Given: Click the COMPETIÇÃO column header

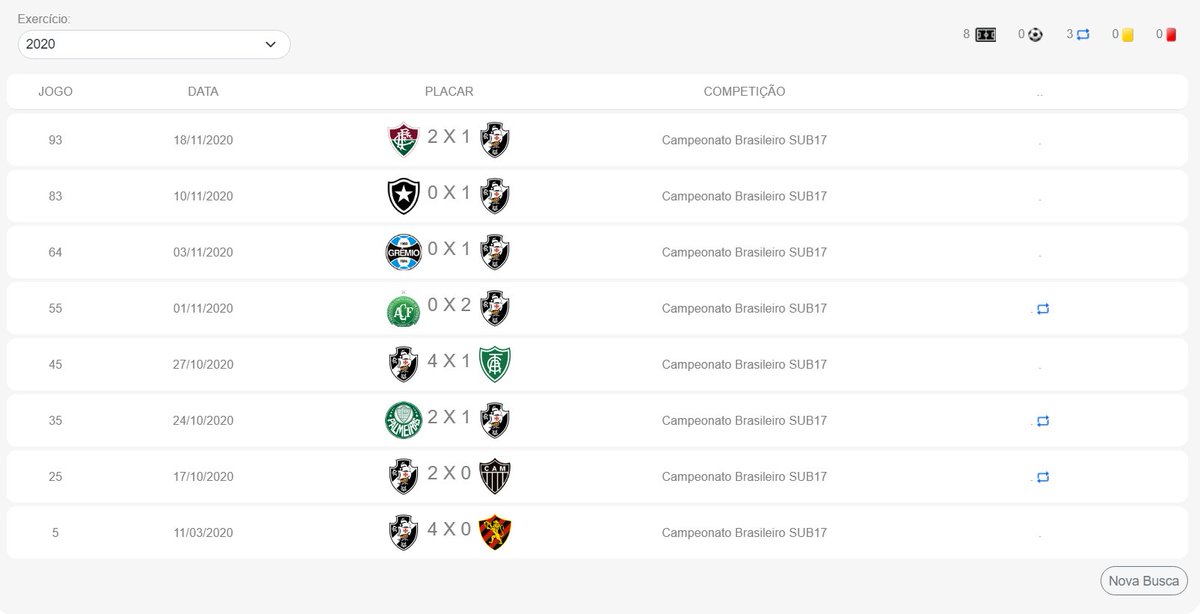Looking at the screenshot, I should (744, 92).
